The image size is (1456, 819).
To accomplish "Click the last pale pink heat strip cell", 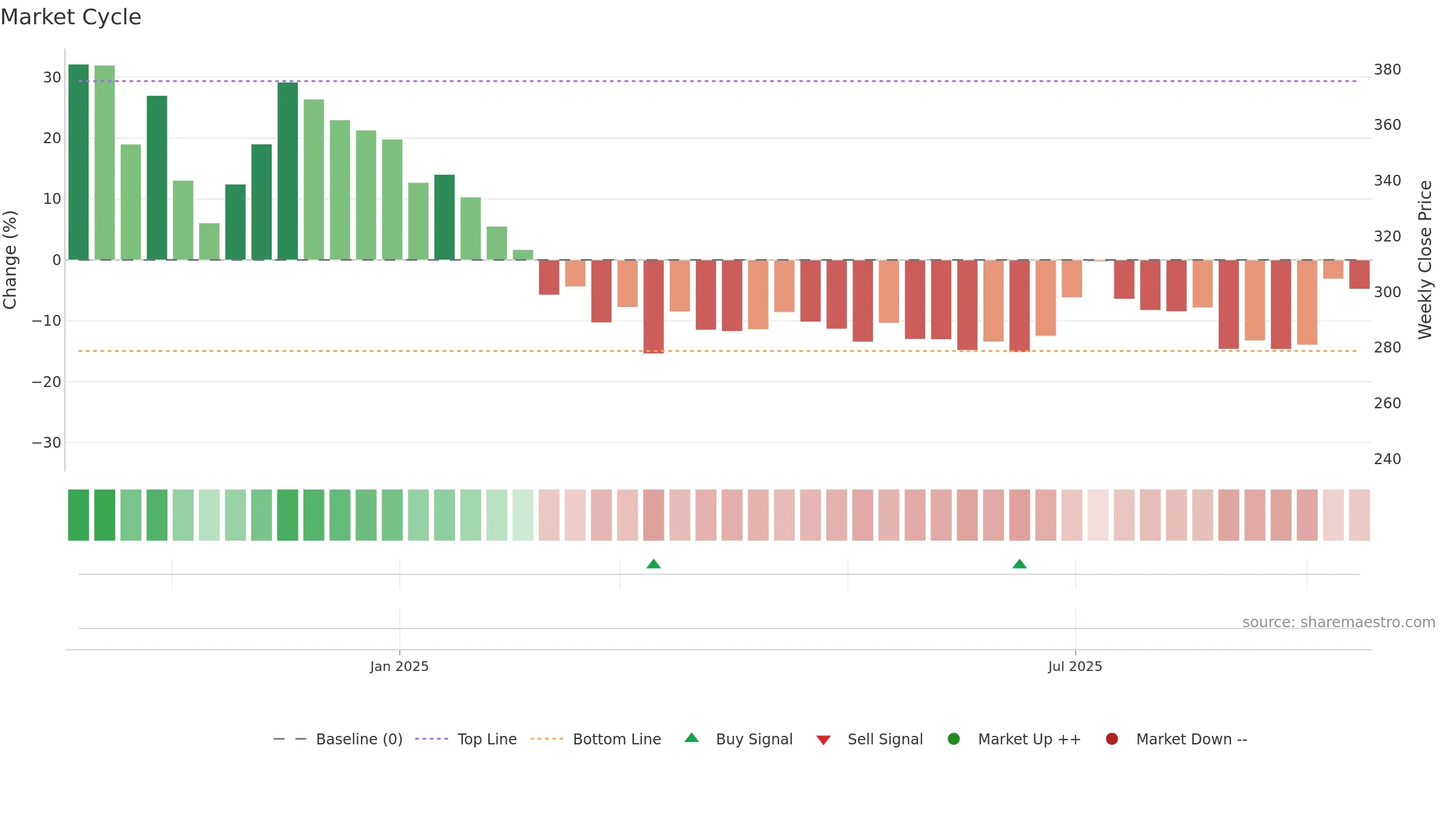I will (x=1360, y=515).
